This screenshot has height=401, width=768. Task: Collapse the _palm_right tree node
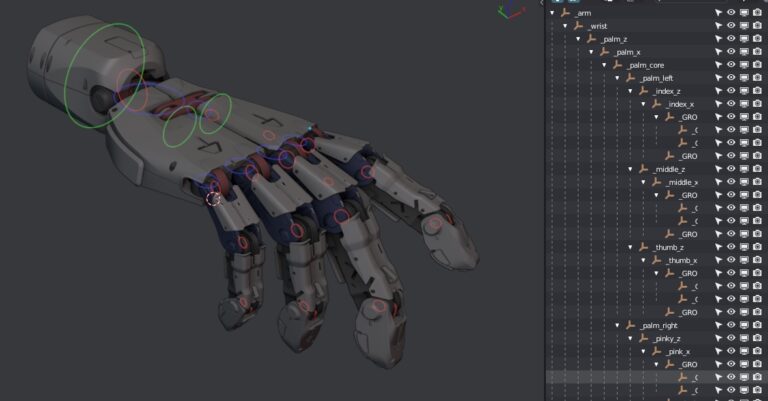(x=617, y=325)
